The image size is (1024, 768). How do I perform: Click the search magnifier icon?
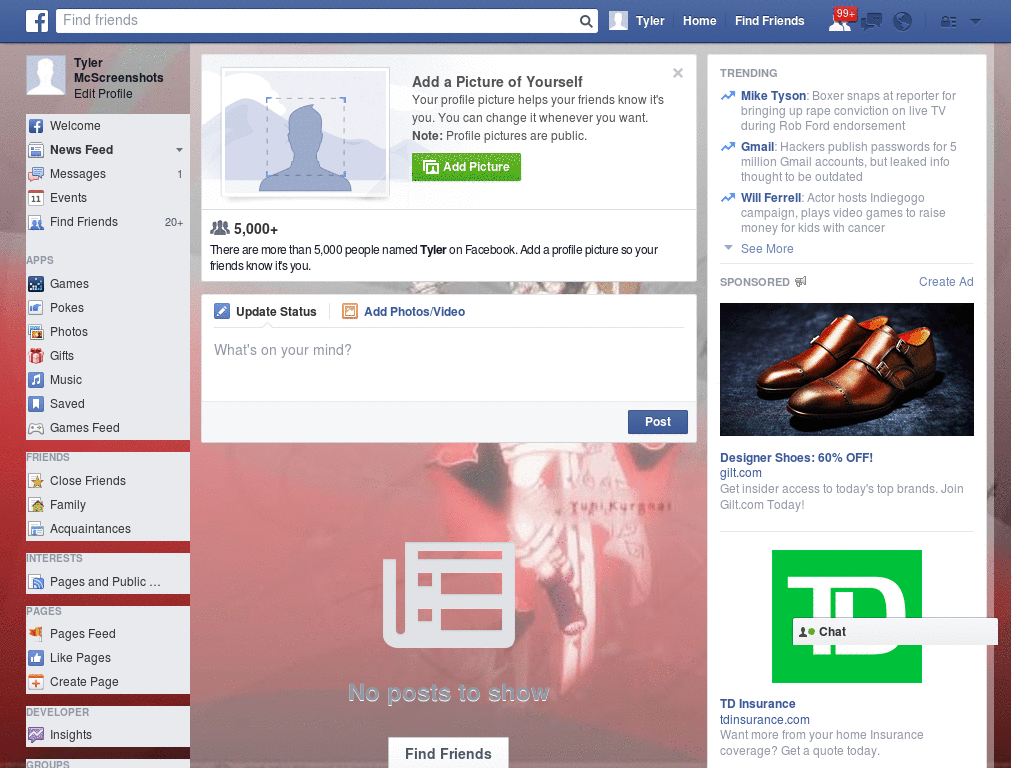point(586,21)
